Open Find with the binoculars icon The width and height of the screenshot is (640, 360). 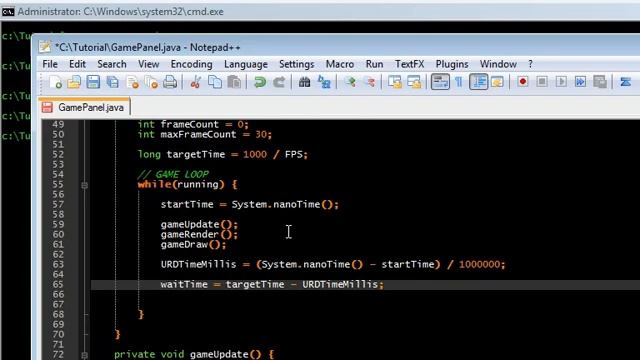pyautogui.click(x=304, y=82)
